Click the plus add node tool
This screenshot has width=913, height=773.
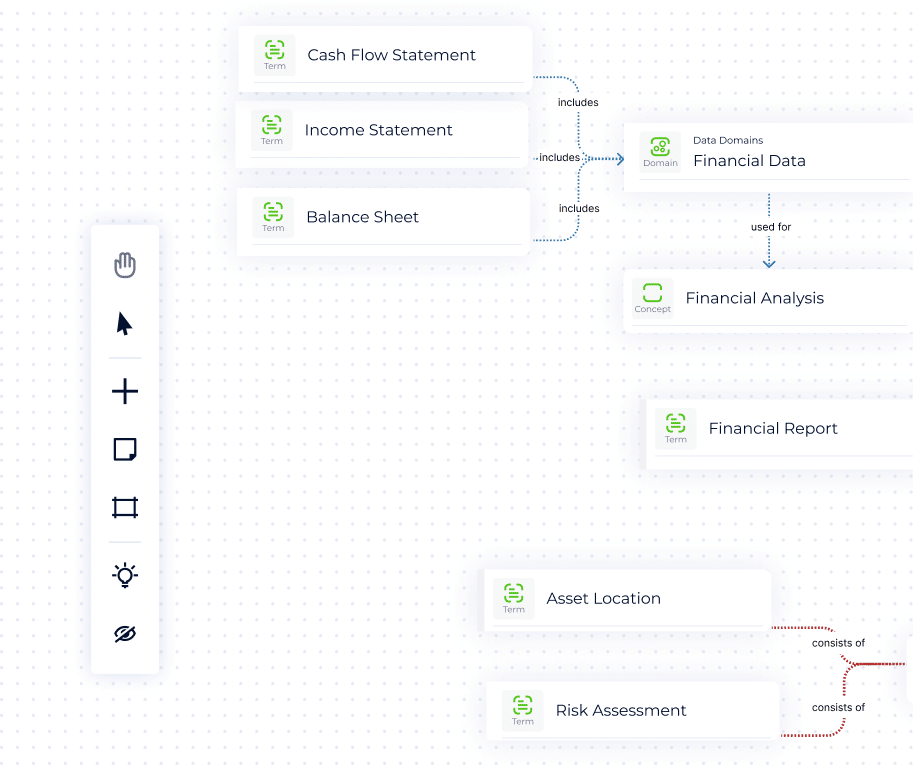(124, 392)
